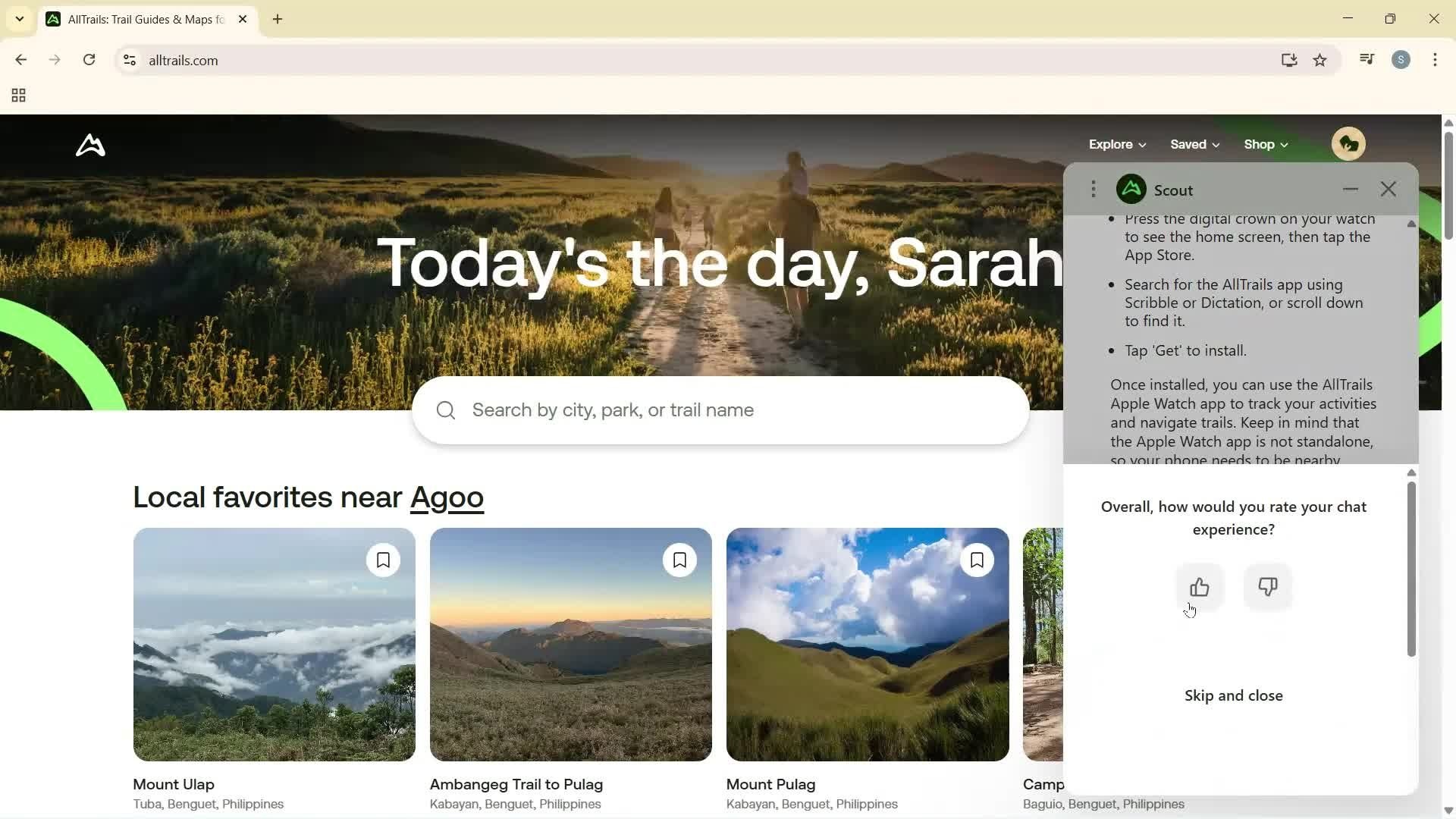
Task: Click the thumbs up rating icon
Action: point(1199,587)
